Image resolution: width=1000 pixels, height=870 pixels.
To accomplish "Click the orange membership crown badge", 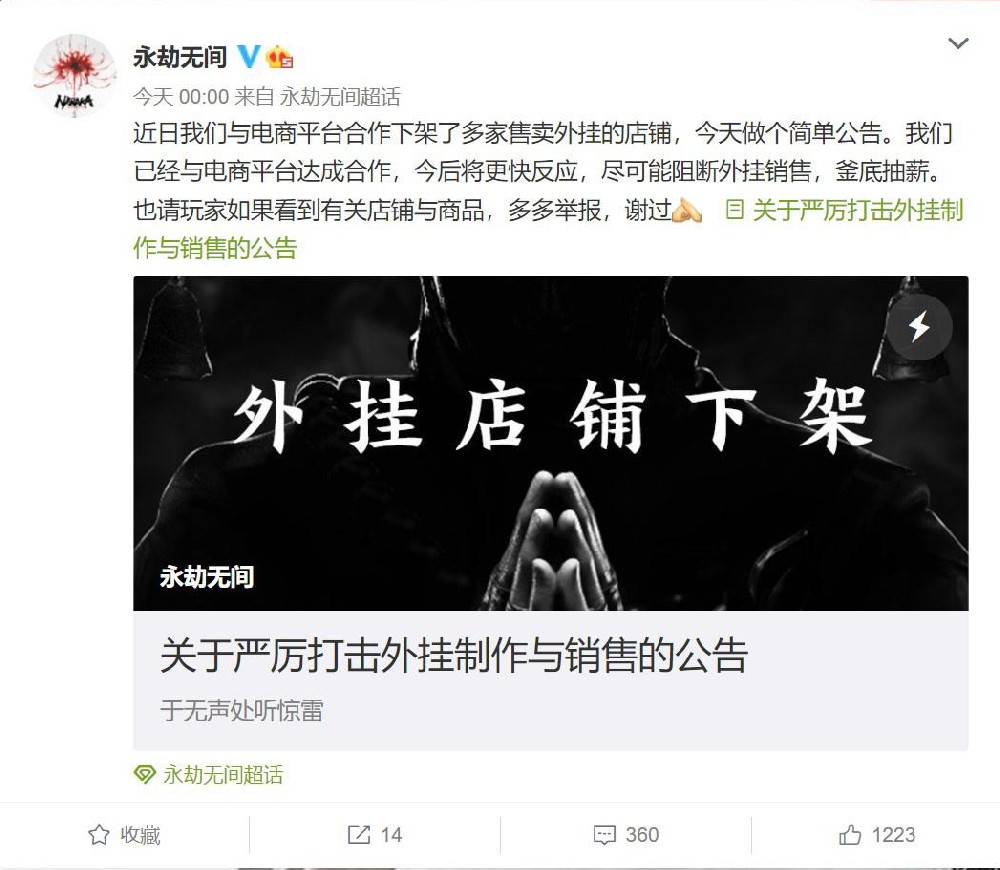I will [x=279, y=57].
